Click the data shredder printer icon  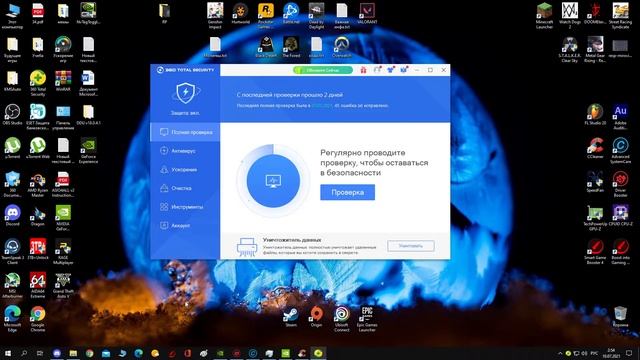(x=247, y=247)
